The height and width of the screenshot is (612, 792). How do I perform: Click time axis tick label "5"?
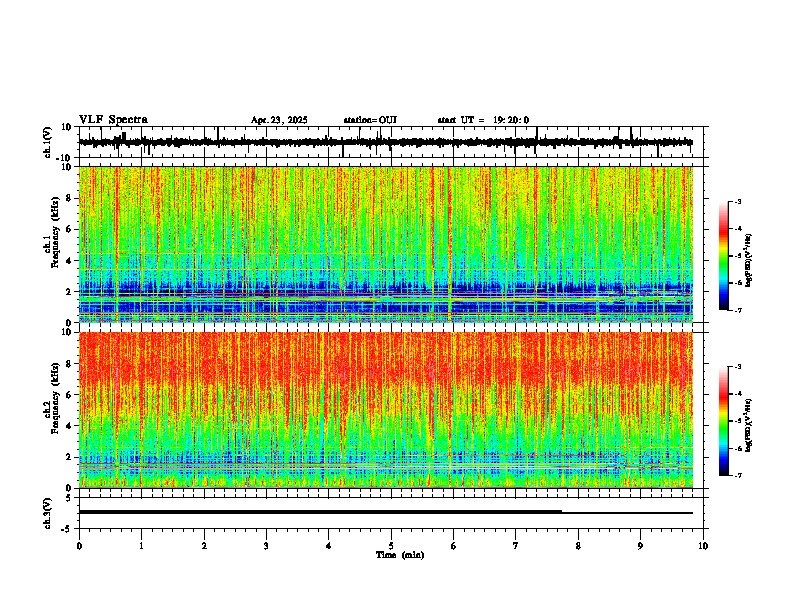[391, 546]
